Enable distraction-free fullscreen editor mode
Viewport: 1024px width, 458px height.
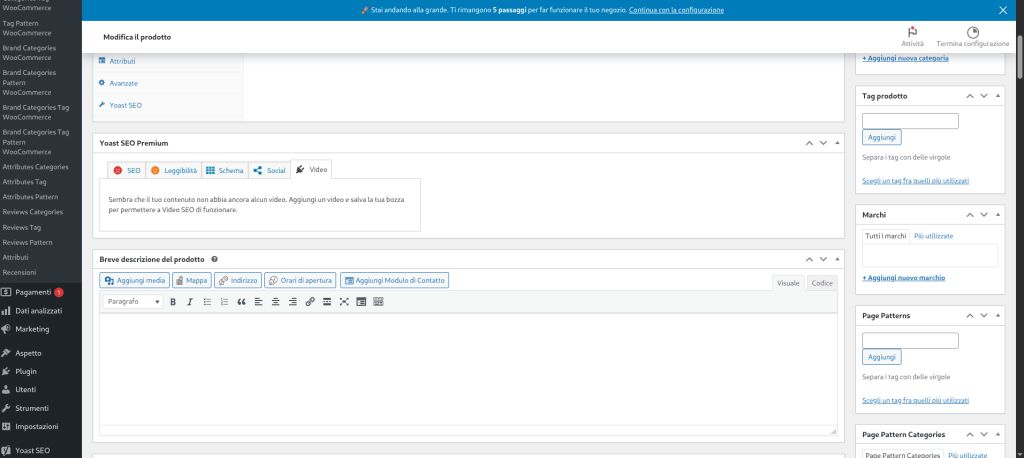click(x=344, y=301)
